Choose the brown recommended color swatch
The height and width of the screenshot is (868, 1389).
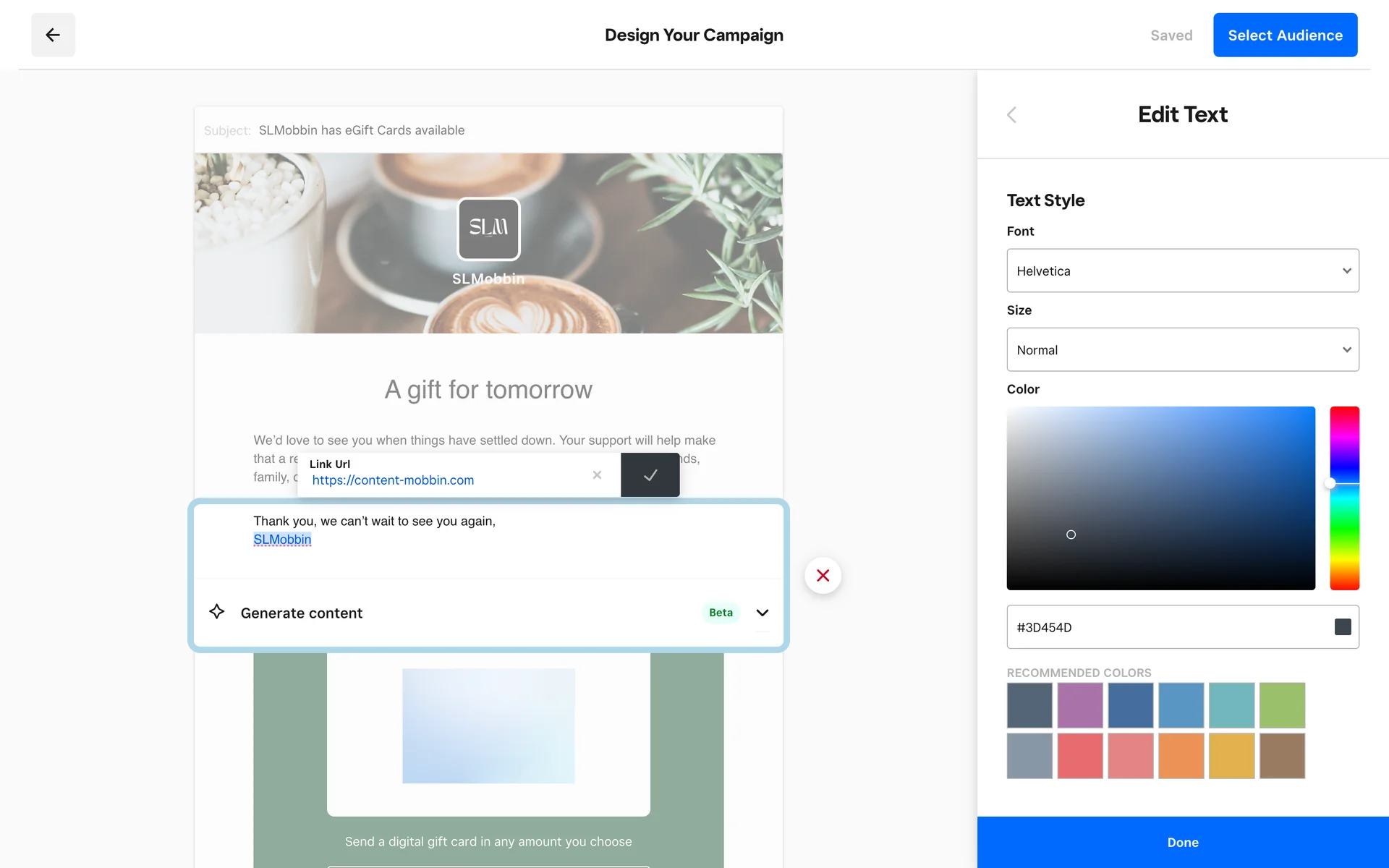(x=1282, y=756)
